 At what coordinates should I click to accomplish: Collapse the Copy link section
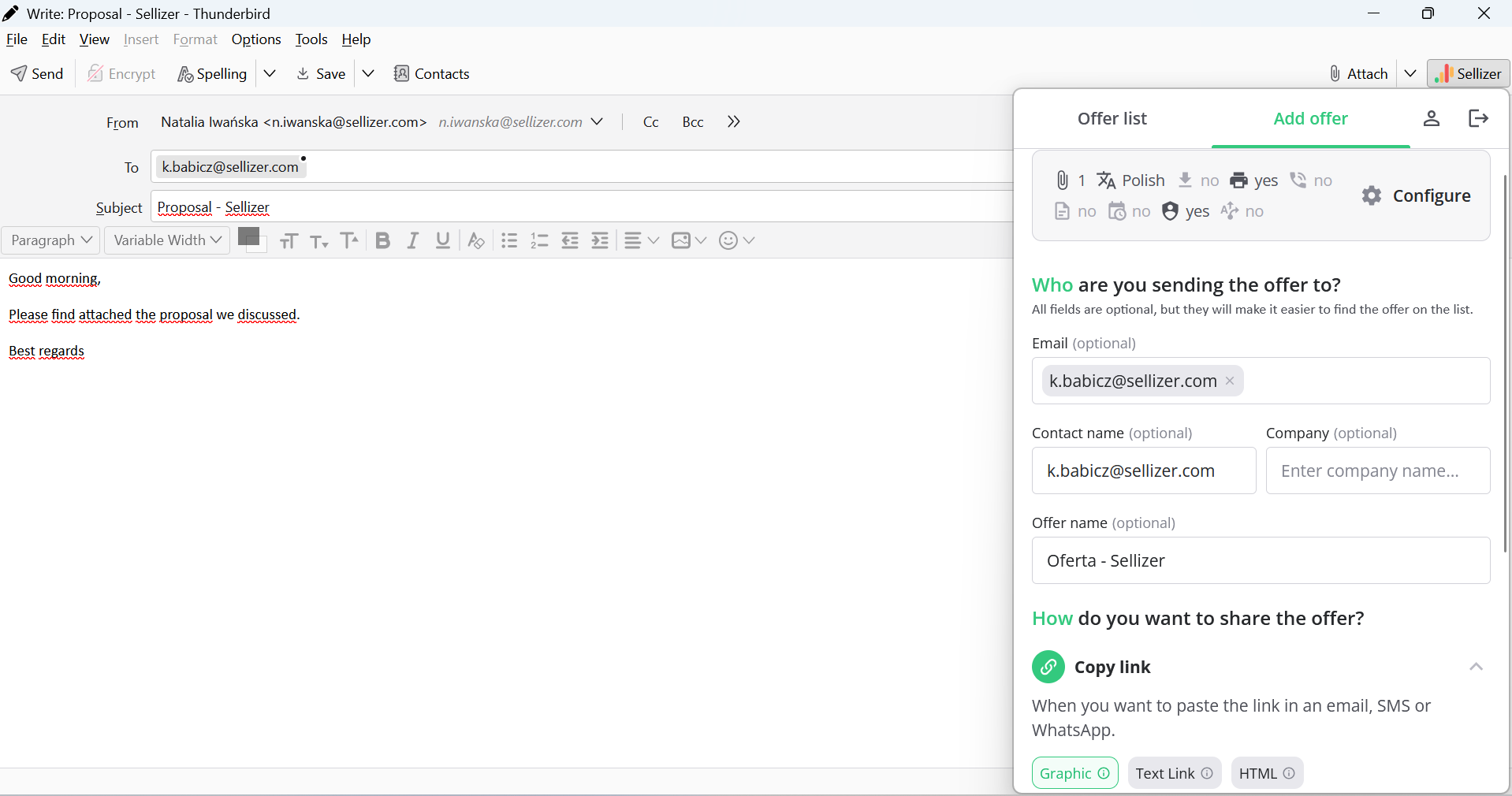tap(1476, 667)
